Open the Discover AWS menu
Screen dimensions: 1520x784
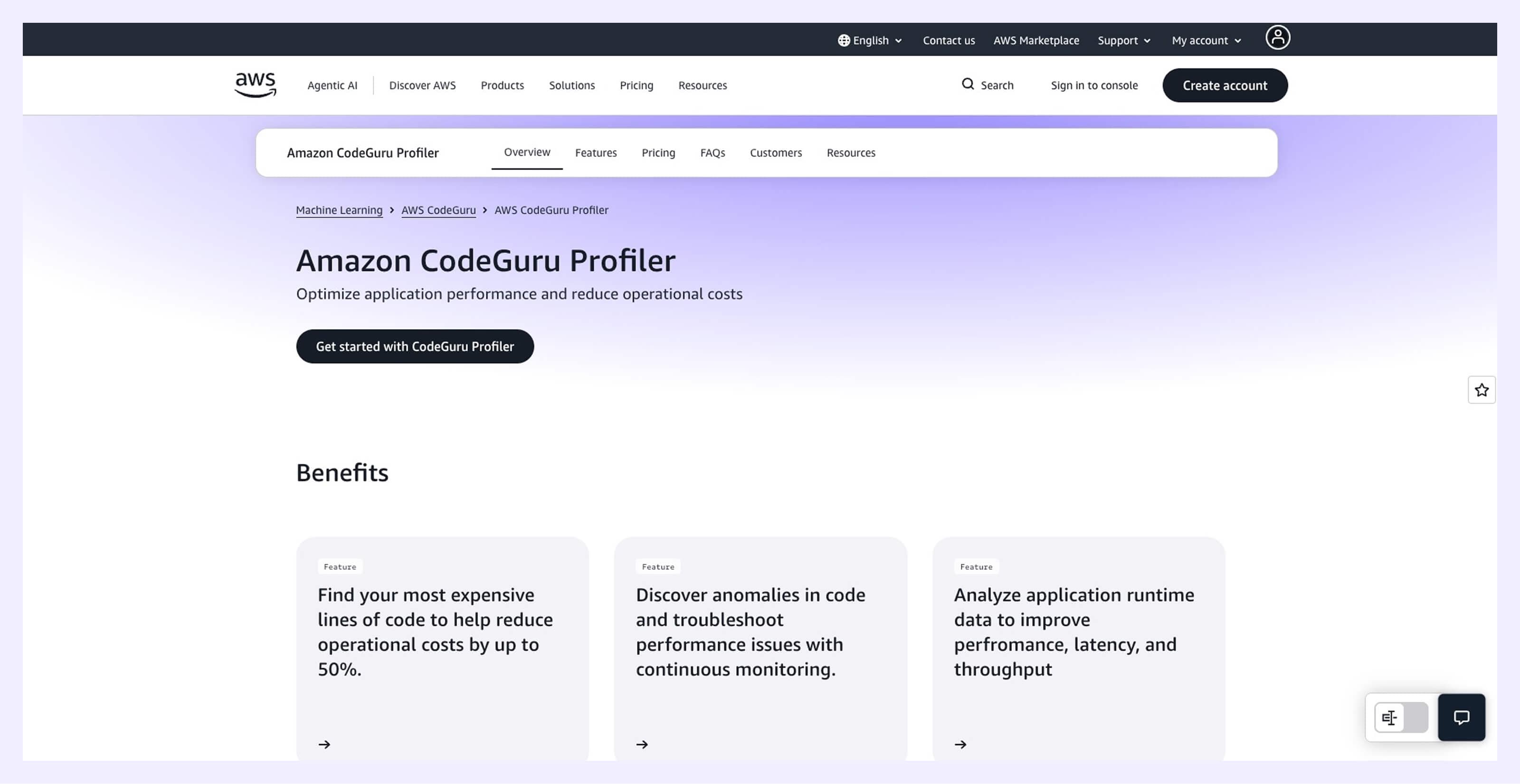pos(422,85)
